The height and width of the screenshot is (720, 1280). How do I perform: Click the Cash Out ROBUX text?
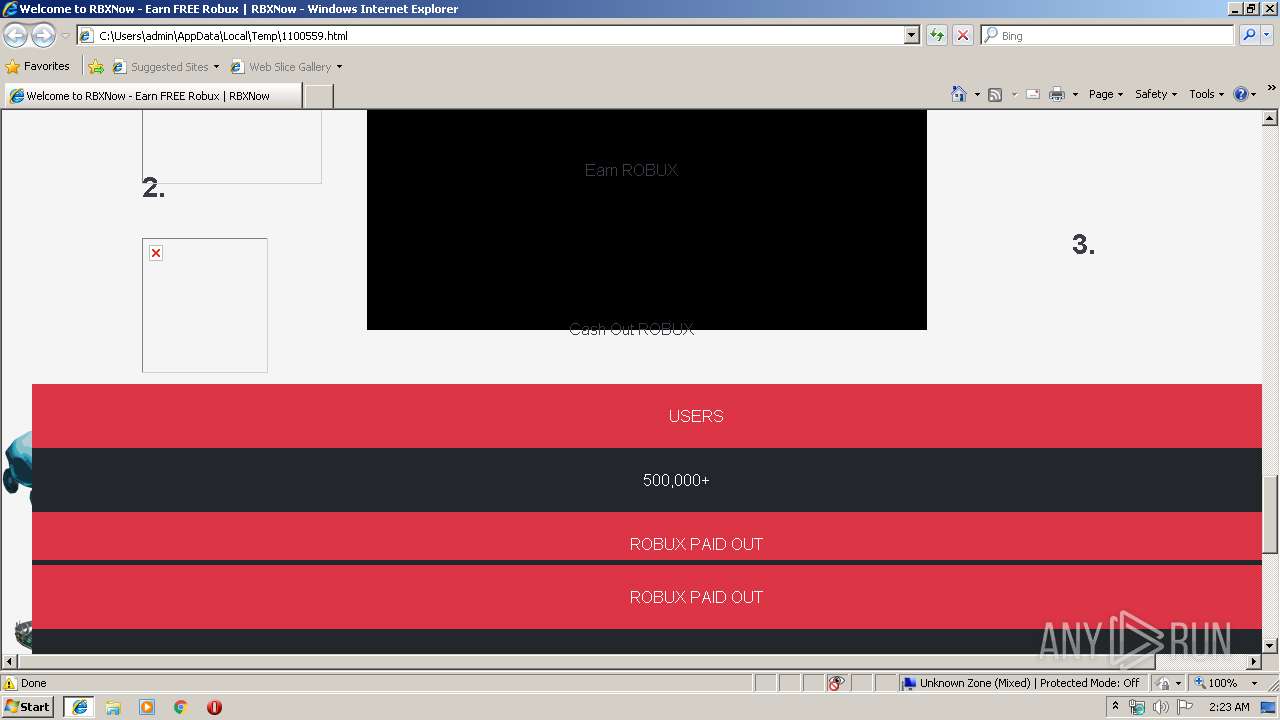tap(631, 329)
